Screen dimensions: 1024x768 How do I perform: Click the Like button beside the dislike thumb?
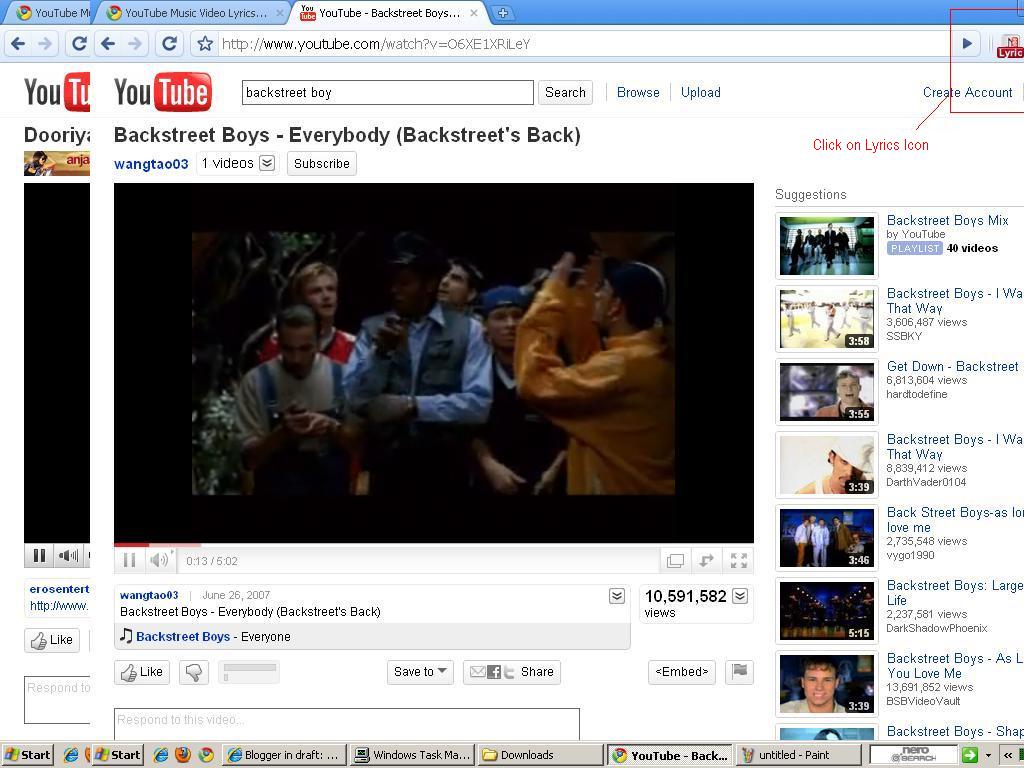[142, 672]
